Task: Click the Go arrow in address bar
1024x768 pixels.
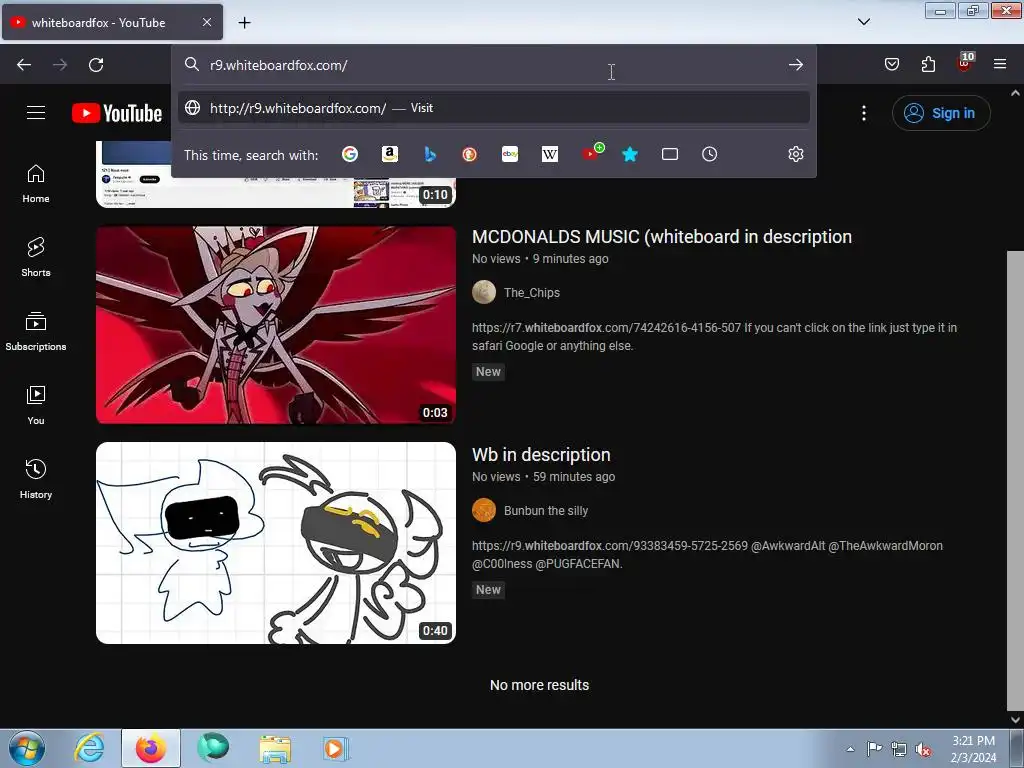Action: coord(795,65)
